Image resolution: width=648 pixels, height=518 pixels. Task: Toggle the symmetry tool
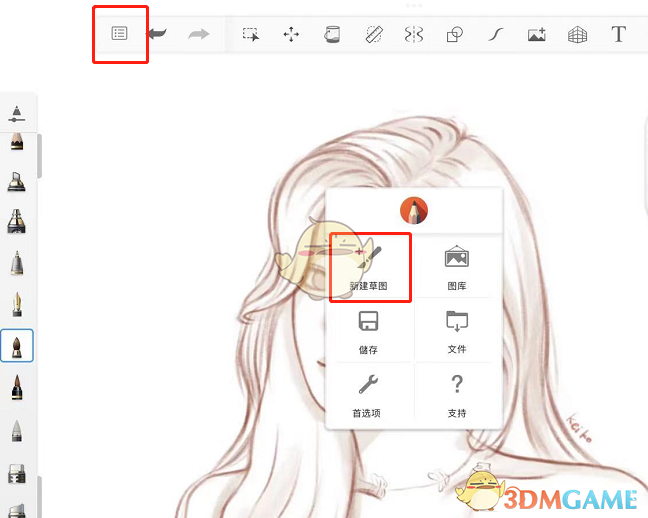pyautogui.click(x=414, y=34)
